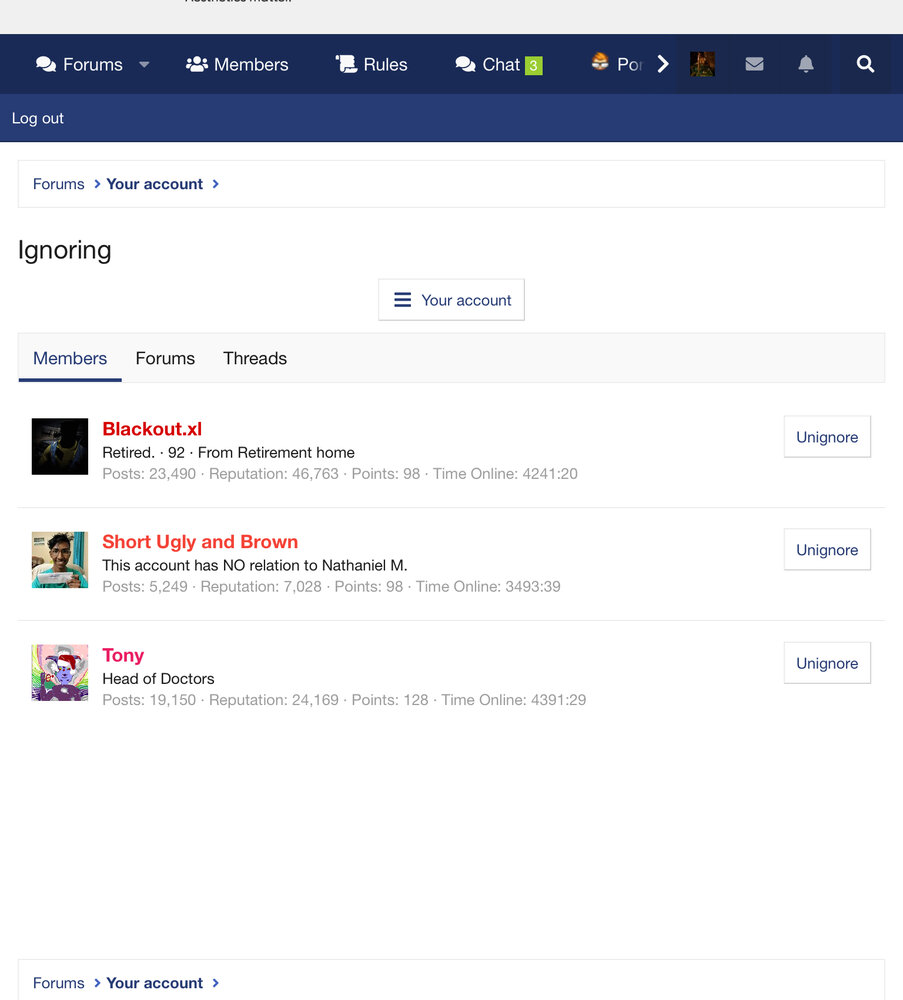Screen dimensions: 903x1000
Task: View Blackout.xl's avatar thumbnail
Action: tap(60, 446)
